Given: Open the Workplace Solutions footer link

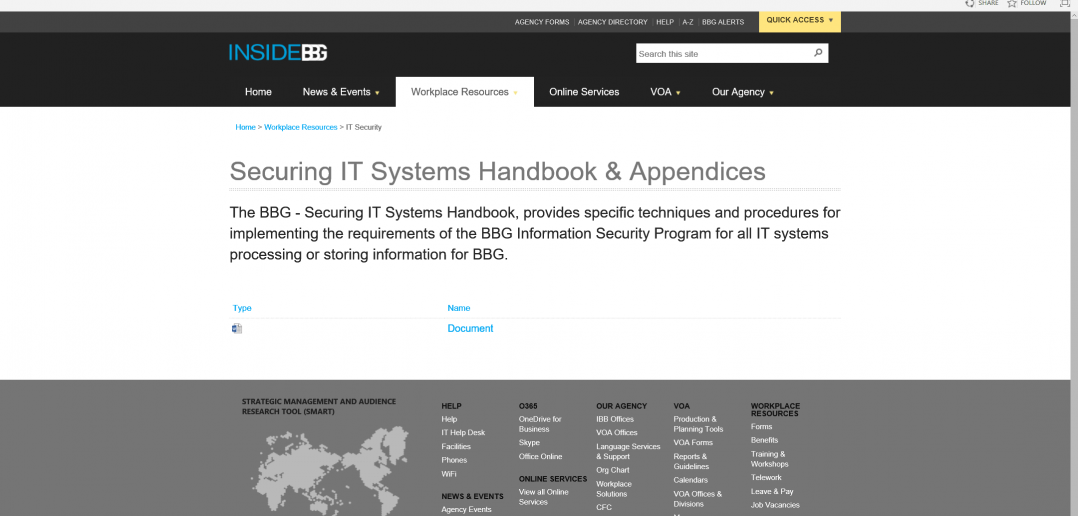Looking at the screenshot, I should pos(614,489).
